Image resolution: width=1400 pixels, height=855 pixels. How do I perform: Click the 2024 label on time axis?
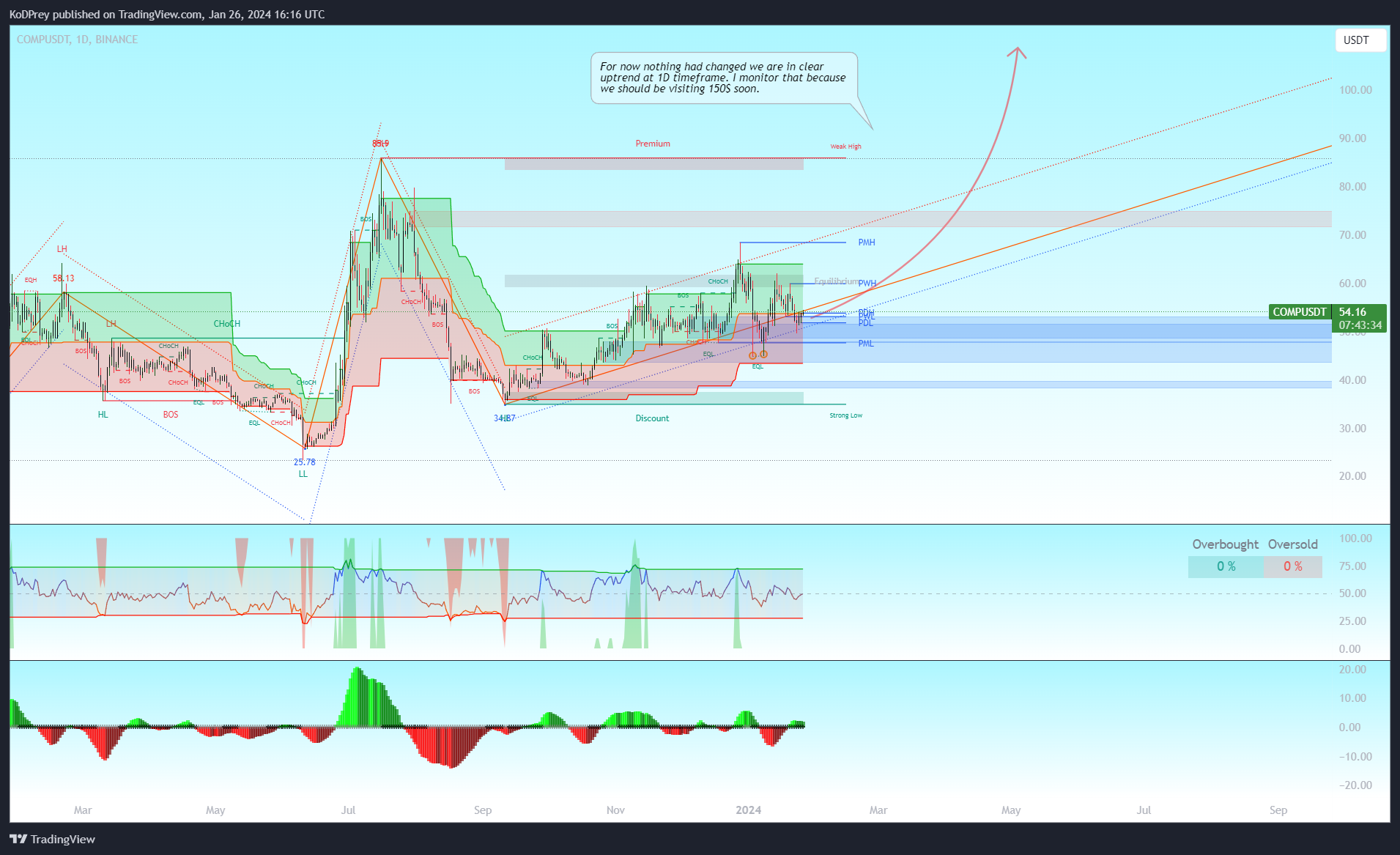tap(748, 810)
